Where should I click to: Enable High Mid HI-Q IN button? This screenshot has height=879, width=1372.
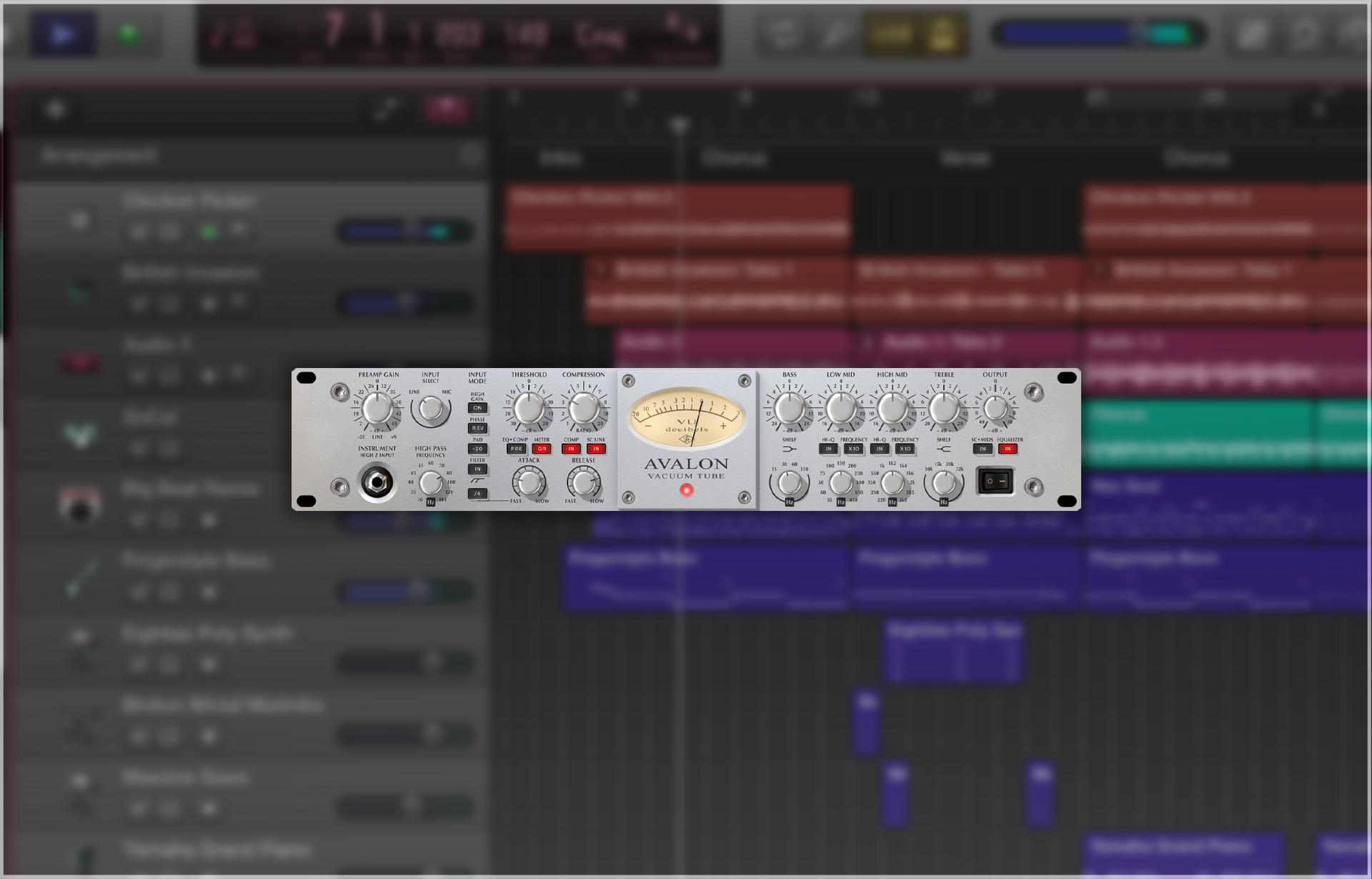tap(880, 449)
